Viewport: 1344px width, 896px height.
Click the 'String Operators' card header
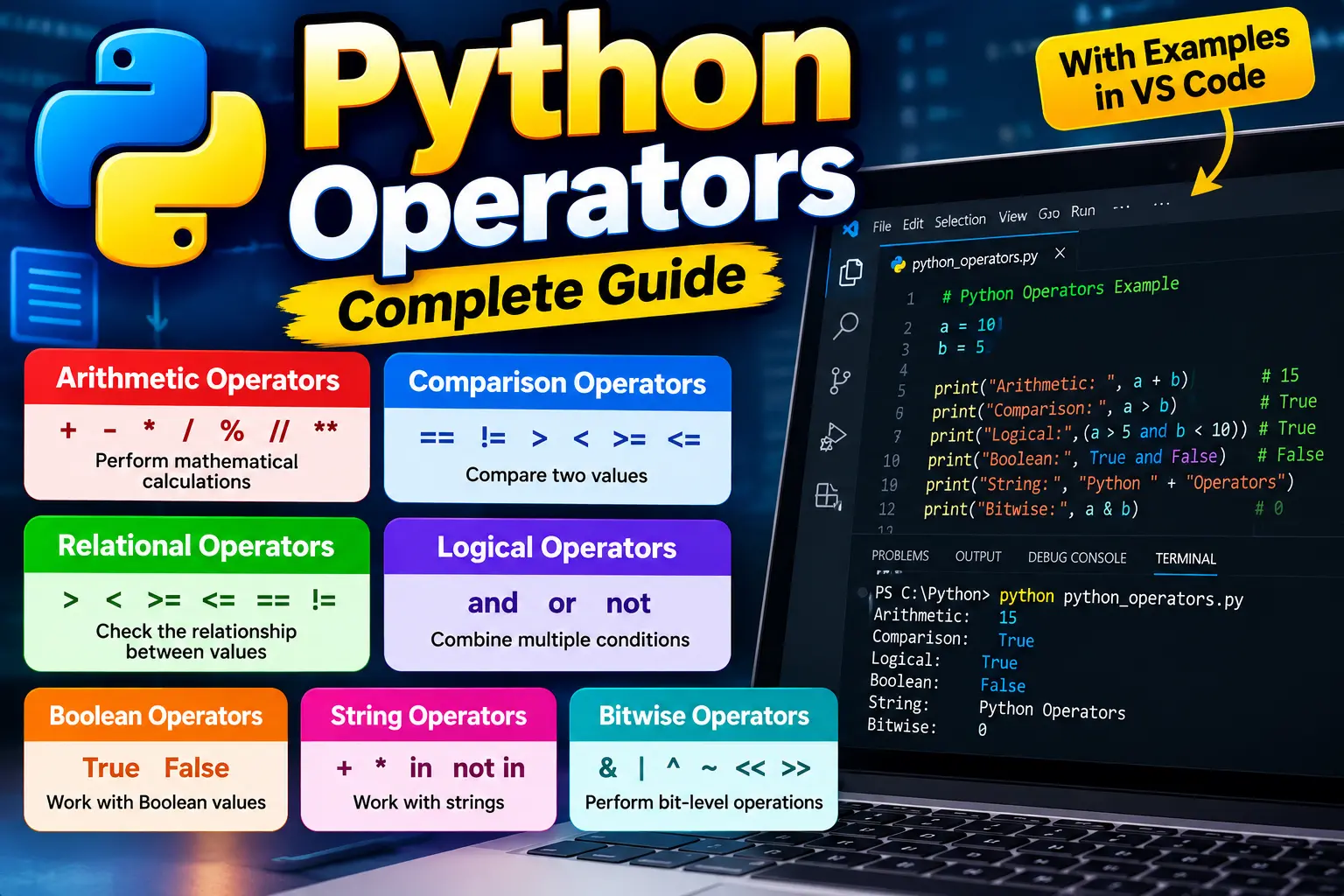[429, 715]
